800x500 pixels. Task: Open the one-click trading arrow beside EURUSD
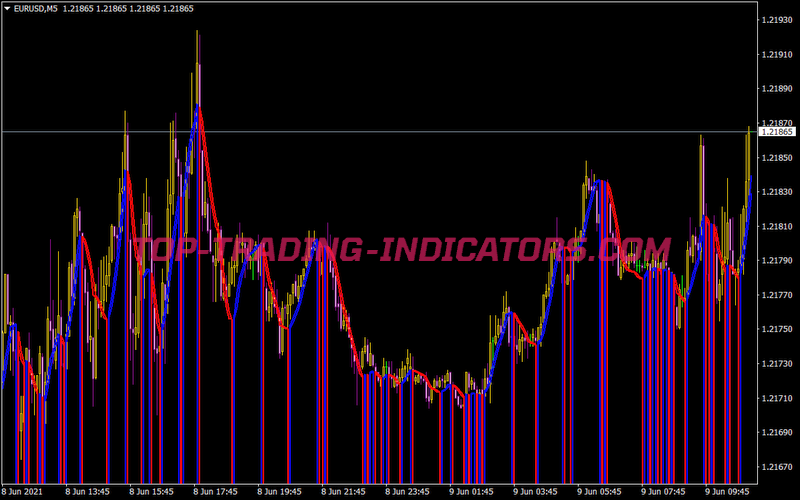(7, 8)
